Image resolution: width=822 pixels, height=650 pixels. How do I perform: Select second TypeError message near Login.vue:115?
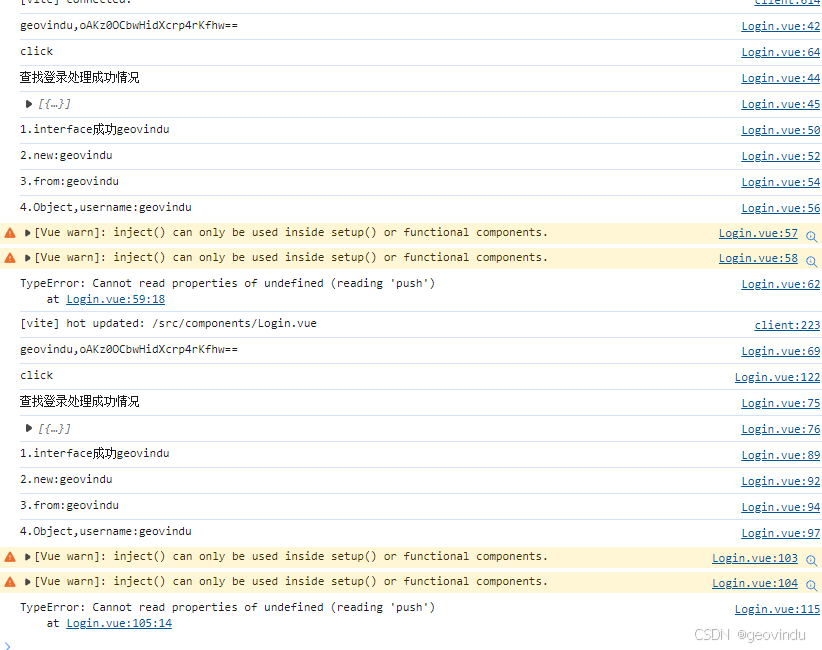pos(228,608)
